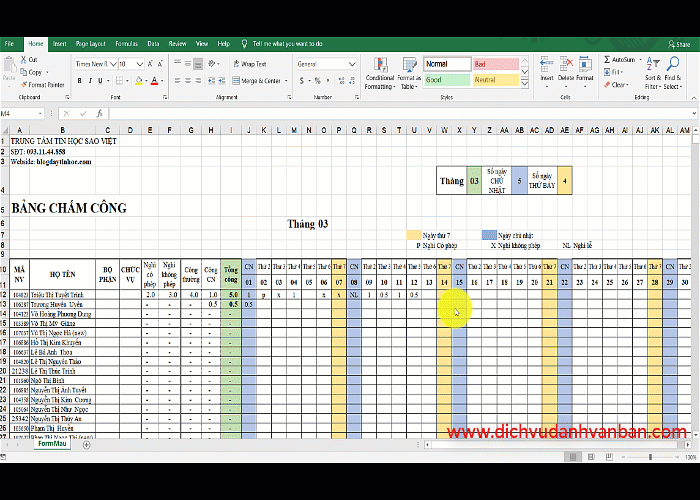Toggle Bold formatting
Image resolution: width=700 pixels, height=500 pixels.
tap(79, 81)
